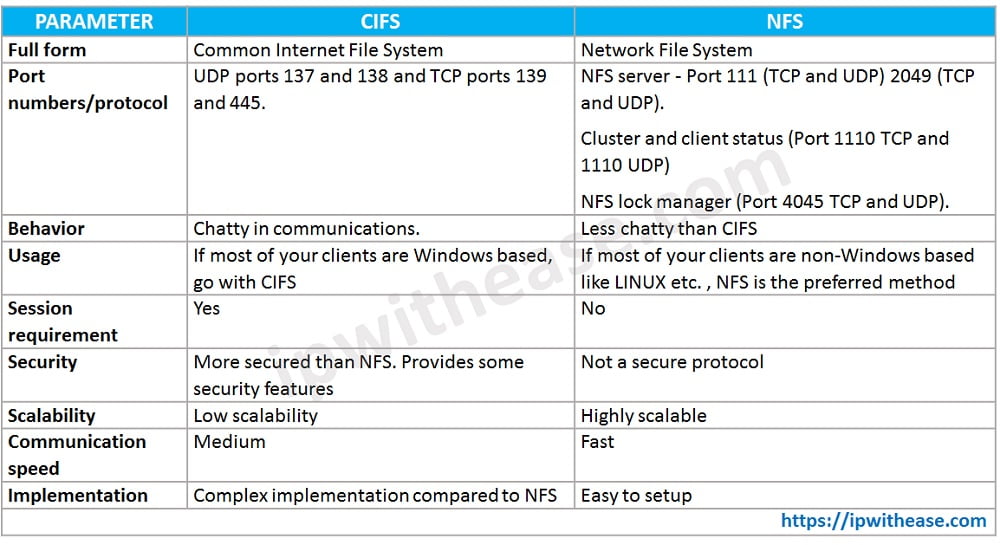
Task: Select the Communication speed row label
Action: pos(77,454)
